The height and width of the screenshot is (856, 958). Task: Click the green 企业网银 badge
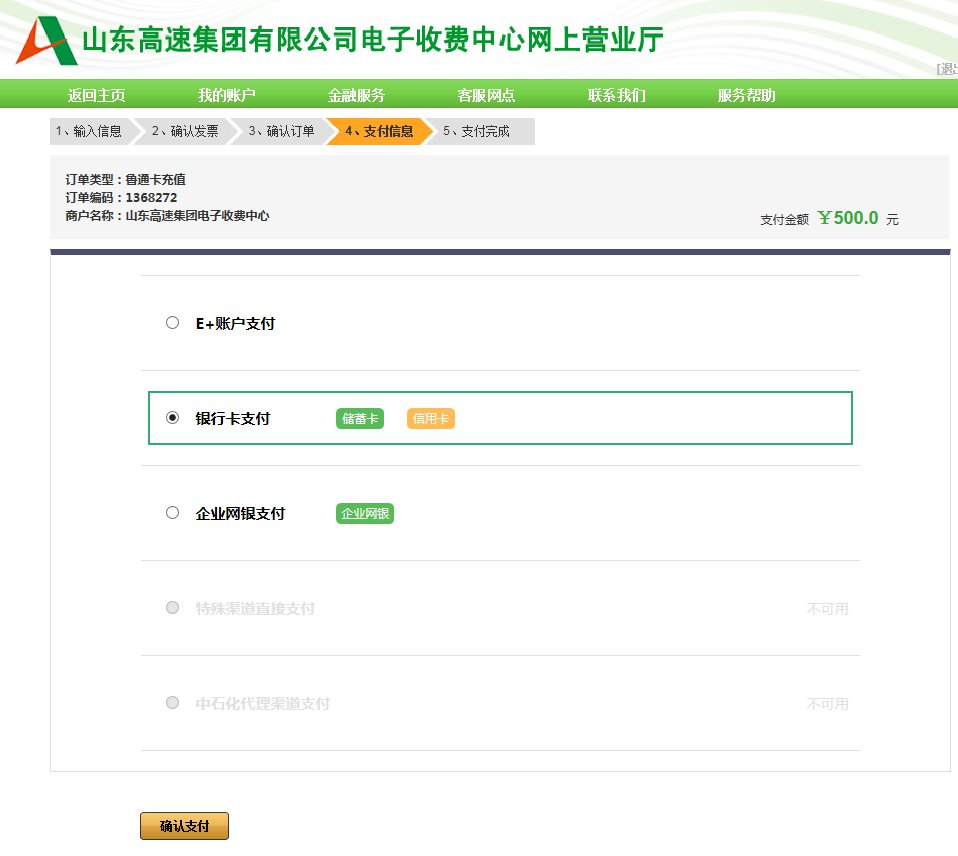point(365,514)
